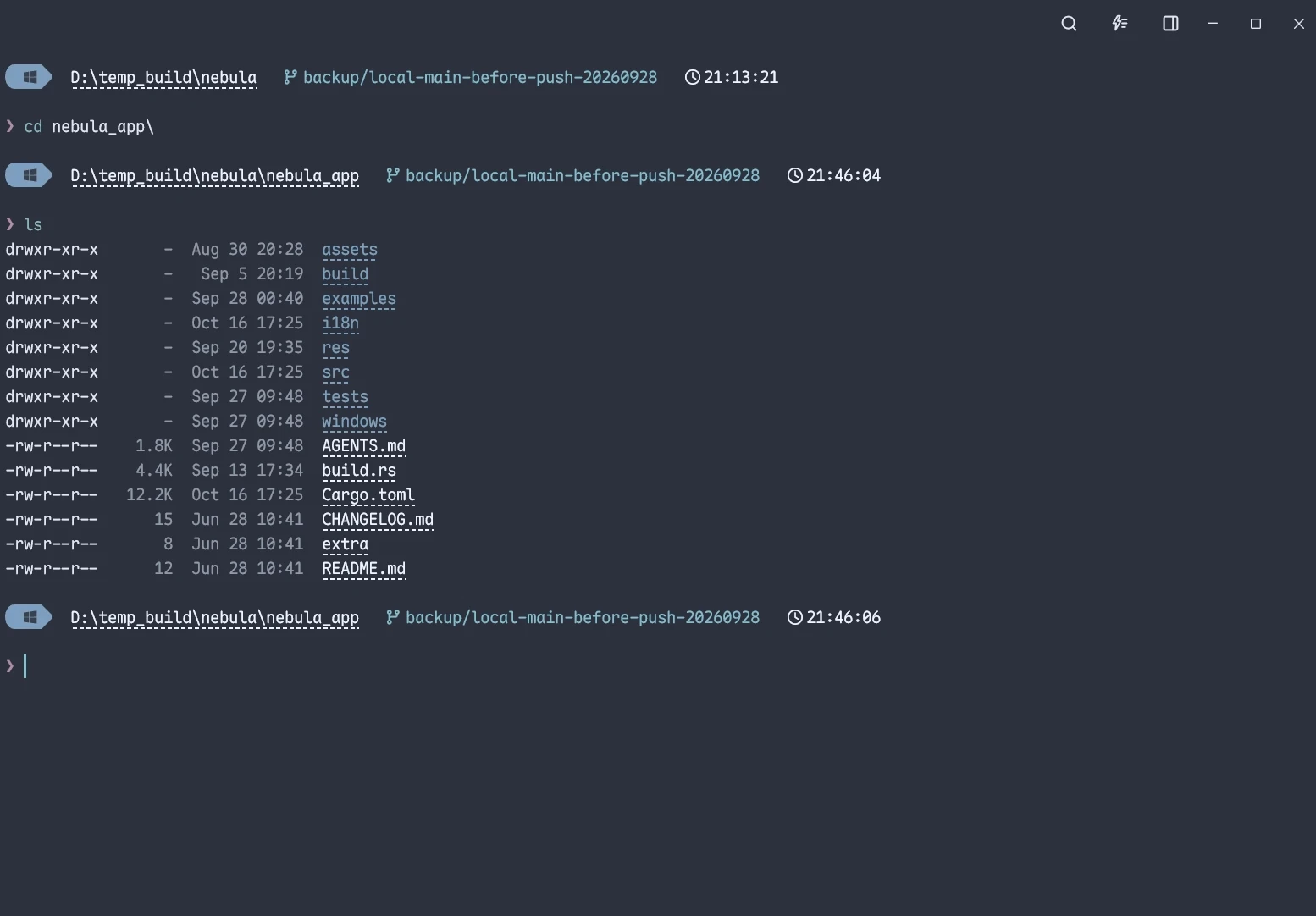Click the git branch icon on first prompt

pyautogui.click(x=290, y=77)
